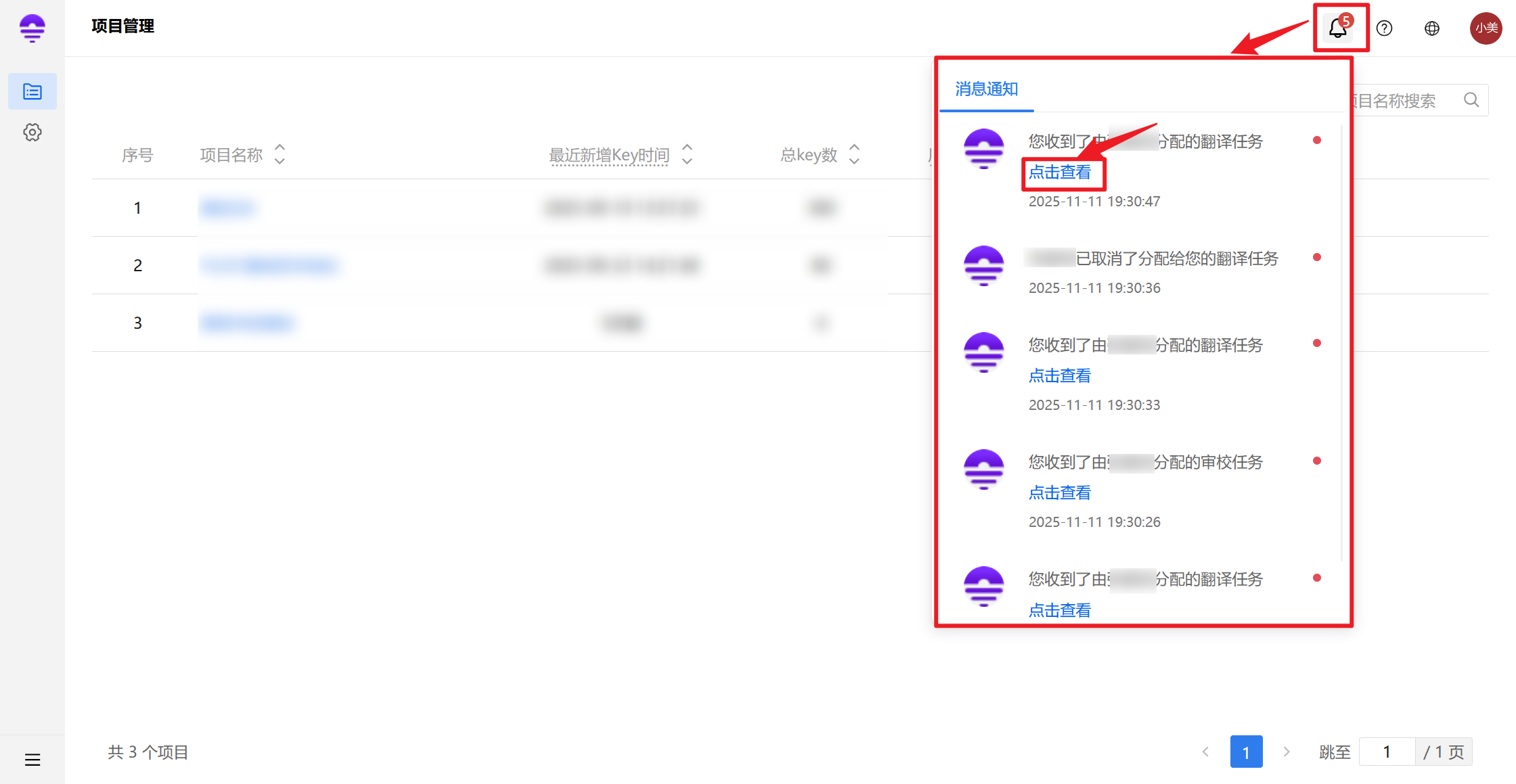The width and height of the screenshot is (1516, 784).
Task: Click the purple app logo
Action: (32, 28)
